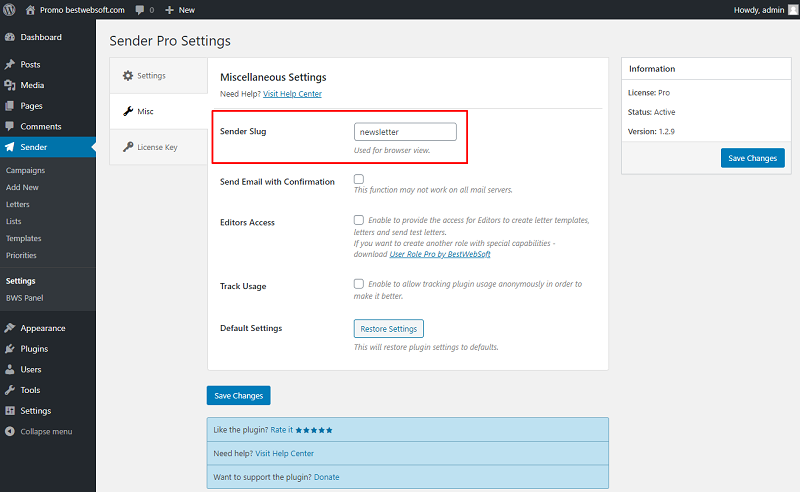The width and height of the screenshot is (800, 492).
Task: Click the plus New icon
Action: (170, 10)
